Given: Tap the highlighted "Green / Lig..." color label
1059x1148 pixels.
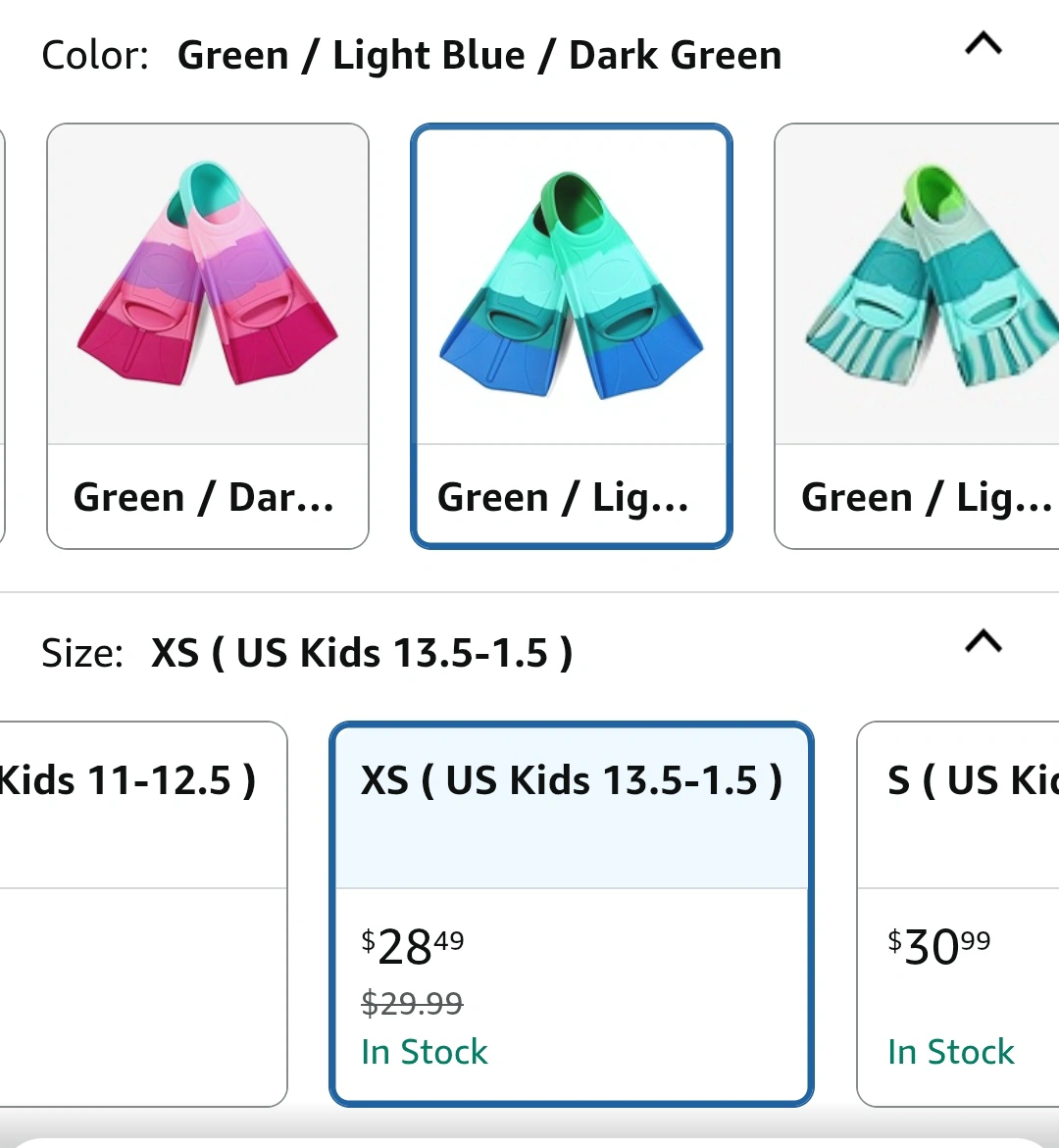Looking at the screenshot, I should [563, 497].
